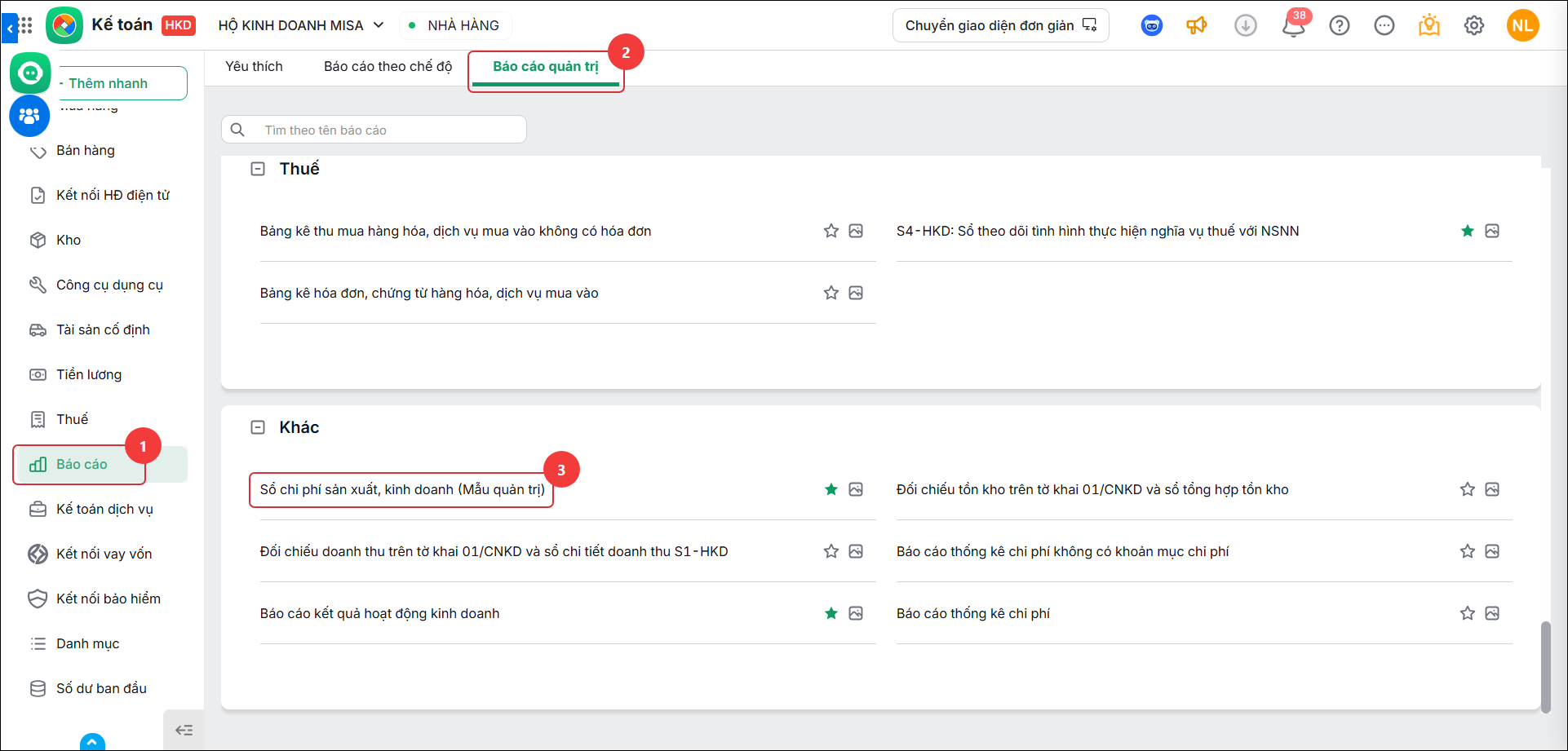Screen dimensions: 1568x751
Task: Open the HỘ KINH DOANH MISA dropdown
Action: pyautogui.click(x=301, y=25)
